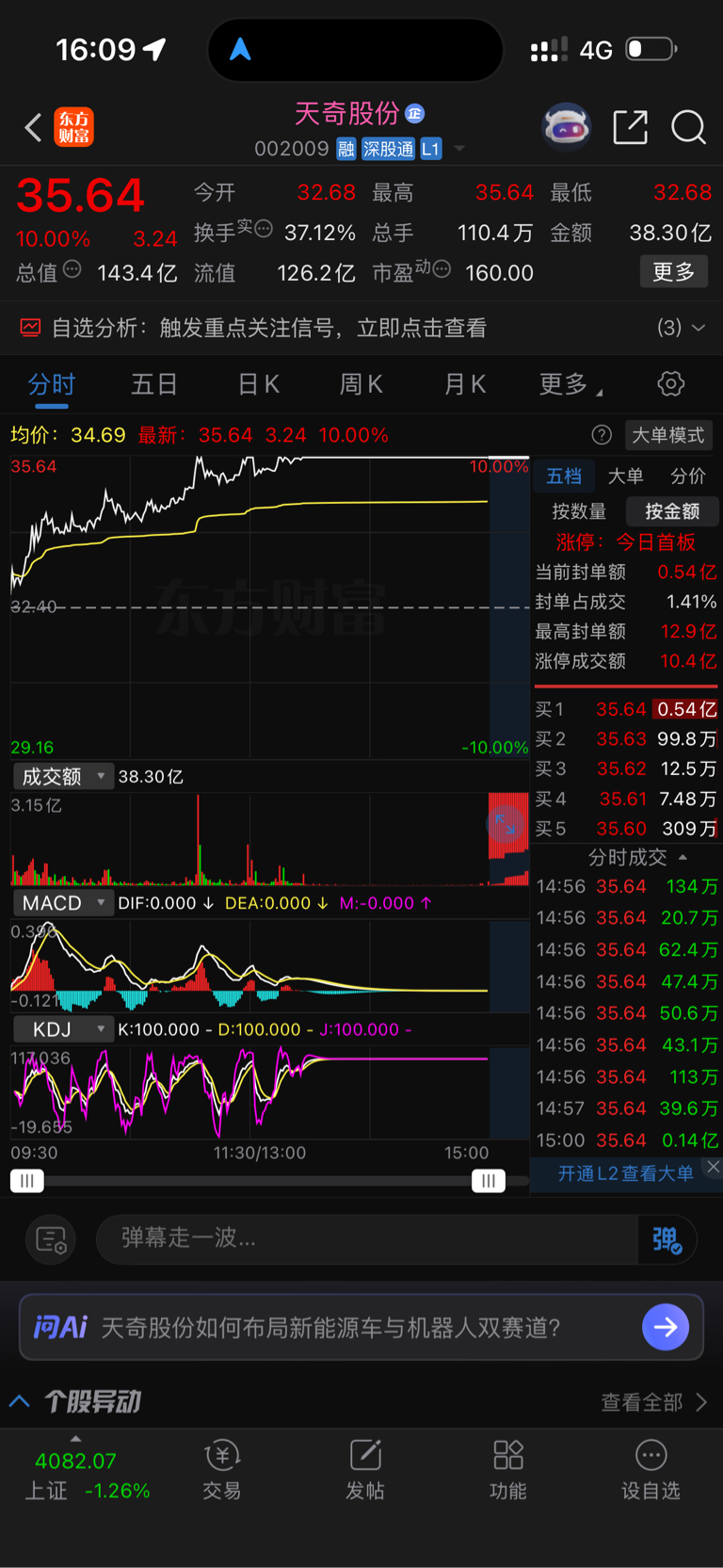Open the 交易 trade icon
The width and height of the screenshot is (723, 1568).
[222, 1469]
